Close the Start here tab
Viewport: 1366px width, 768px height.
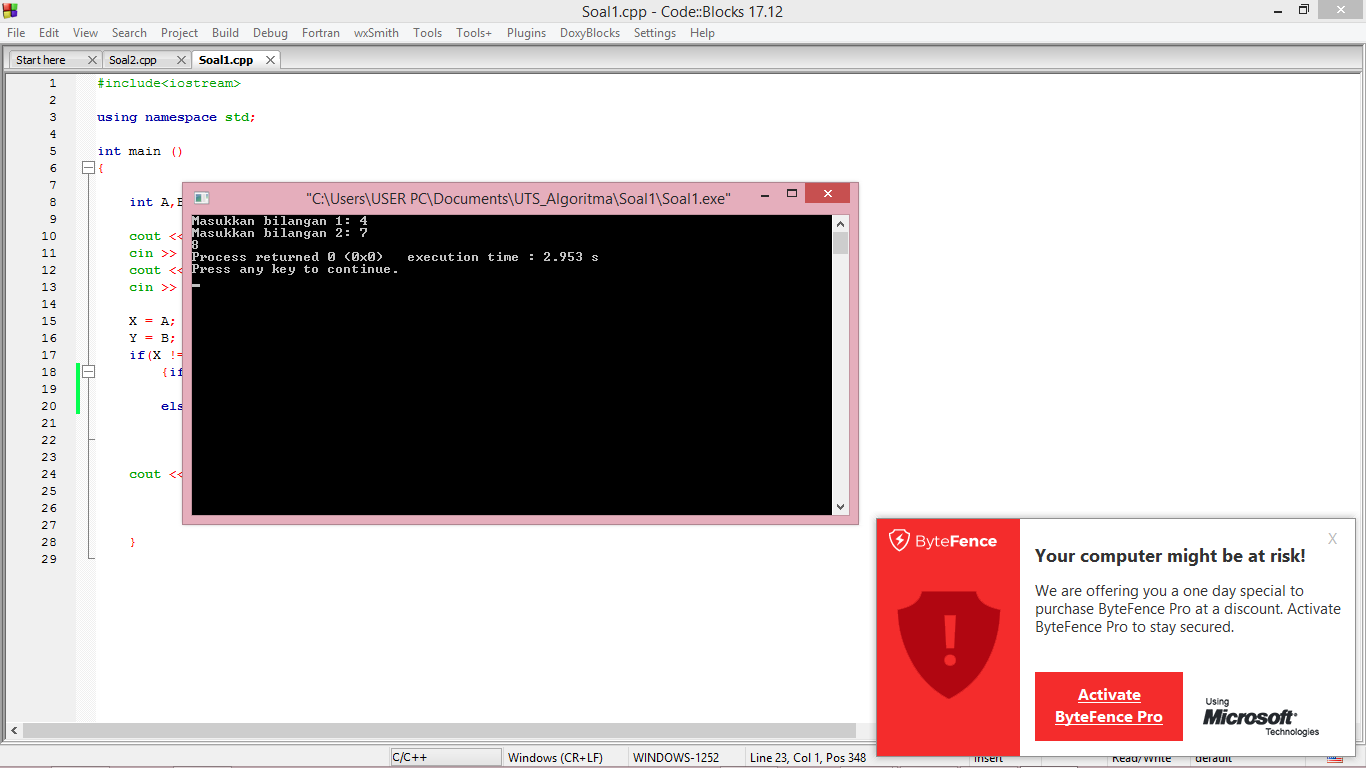tap(93, 60)
